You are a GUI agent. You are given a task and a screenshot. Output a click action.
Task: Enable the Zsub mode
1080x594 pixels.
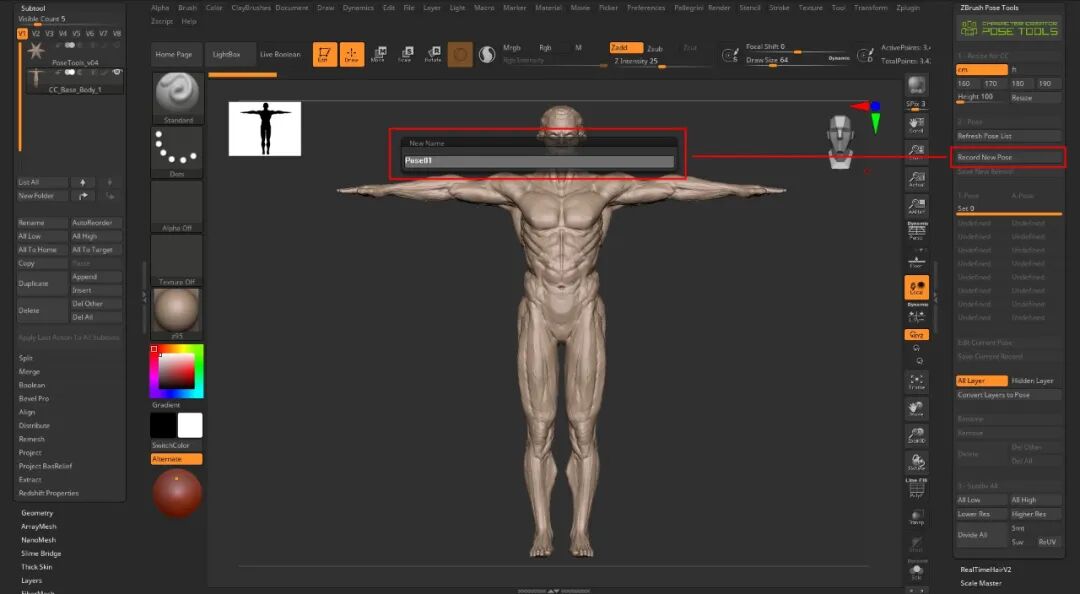pos(655,48)
